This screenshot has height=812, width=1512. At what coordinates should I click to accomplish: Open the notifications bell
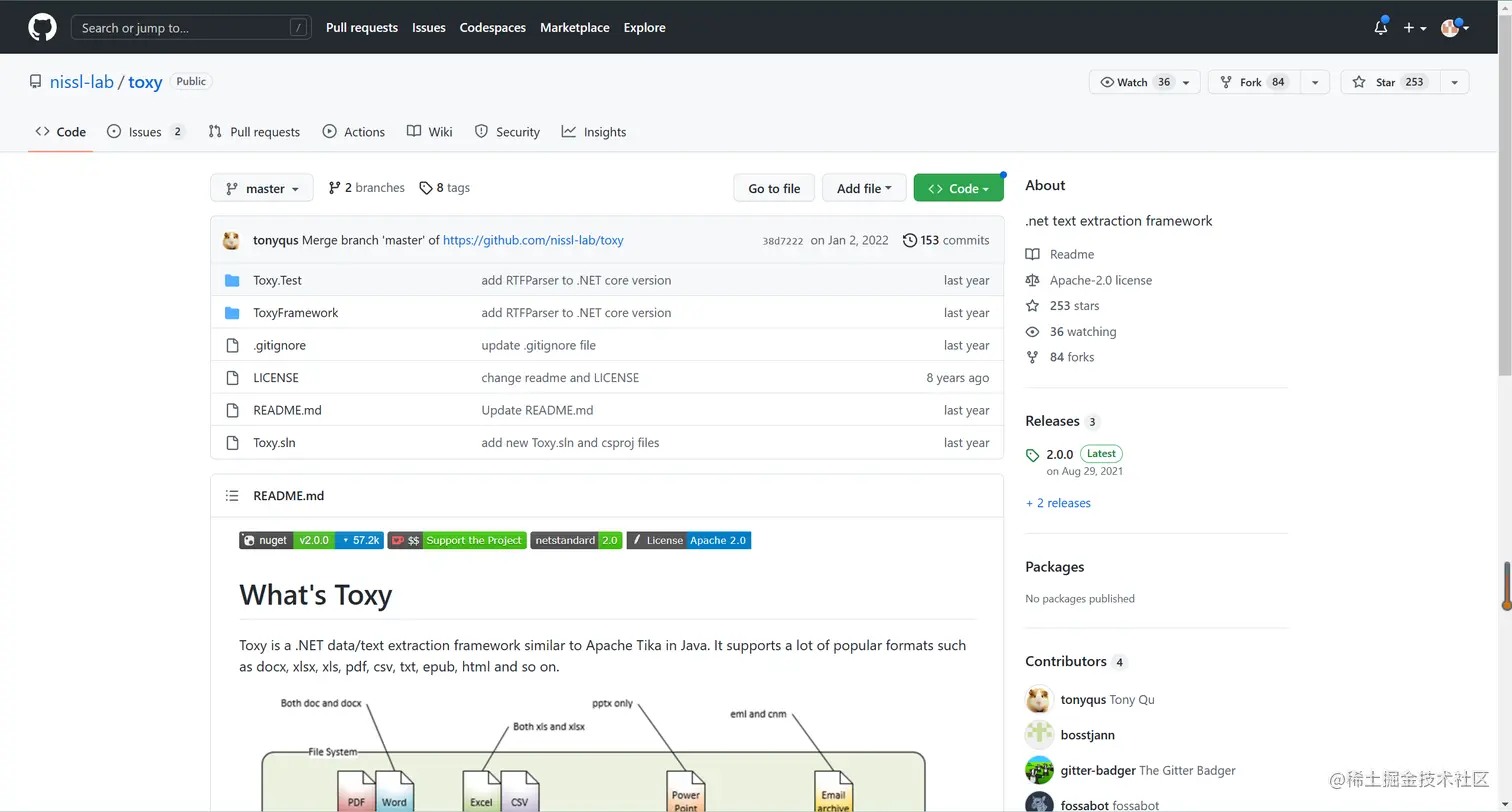[1380, 27]
